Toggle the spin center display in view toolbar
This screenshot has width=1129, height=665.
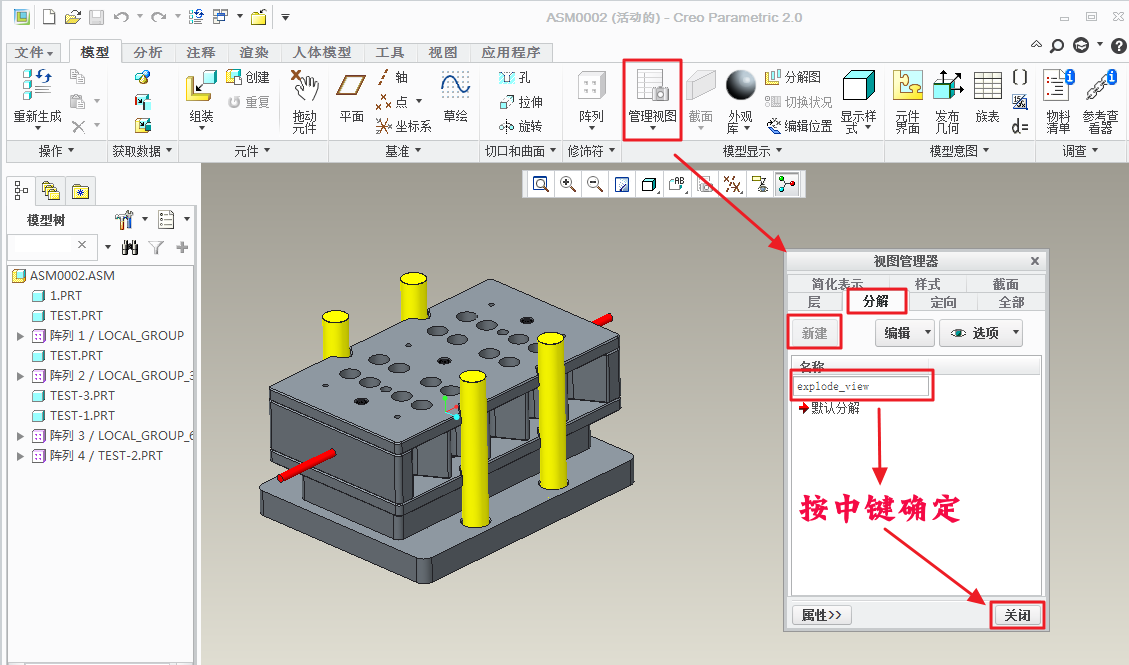click(x=787, y=184)
